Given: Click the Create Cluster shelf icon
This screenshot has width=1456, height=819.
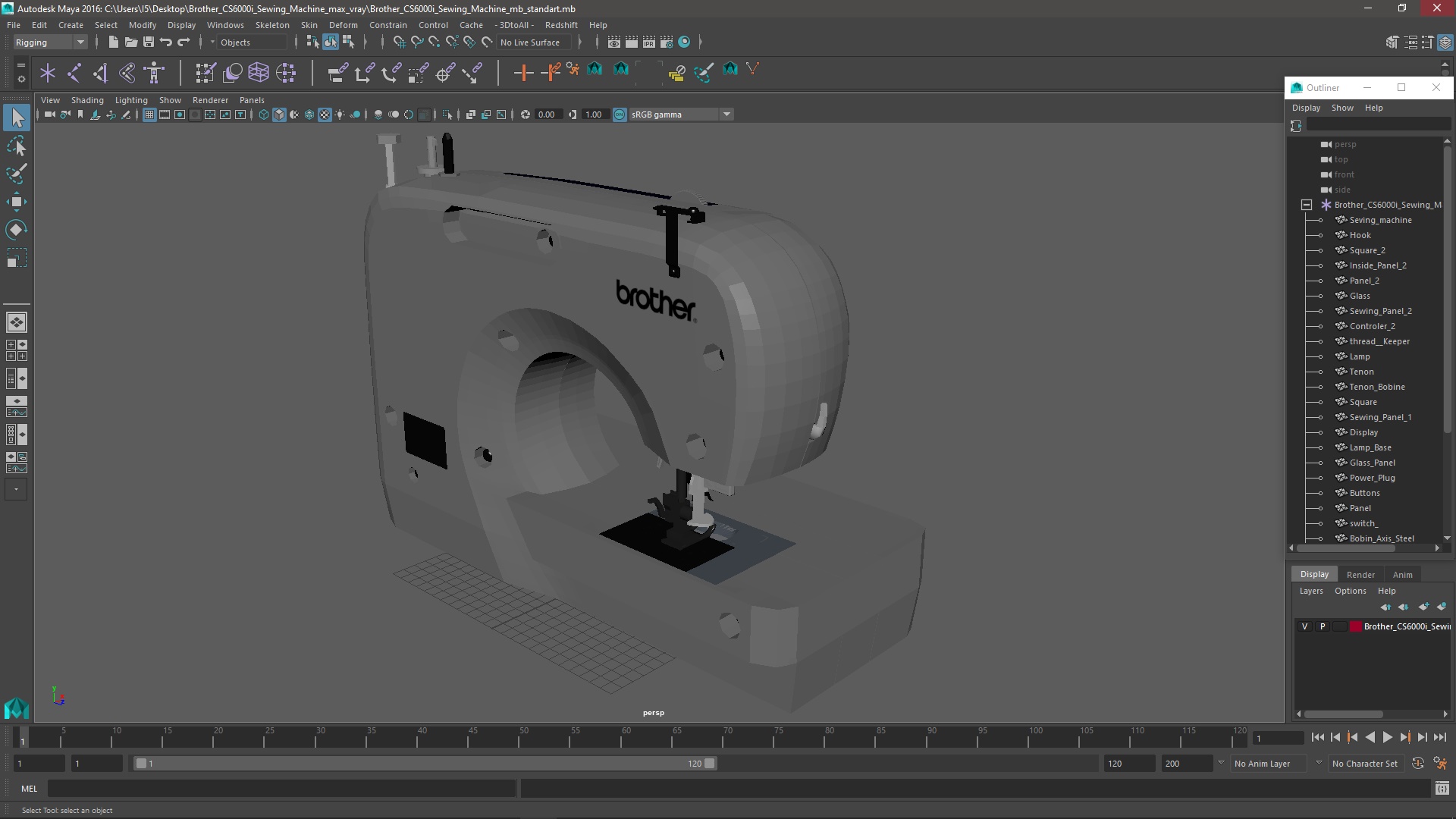Looking at the screenshot, I should 286,73.
